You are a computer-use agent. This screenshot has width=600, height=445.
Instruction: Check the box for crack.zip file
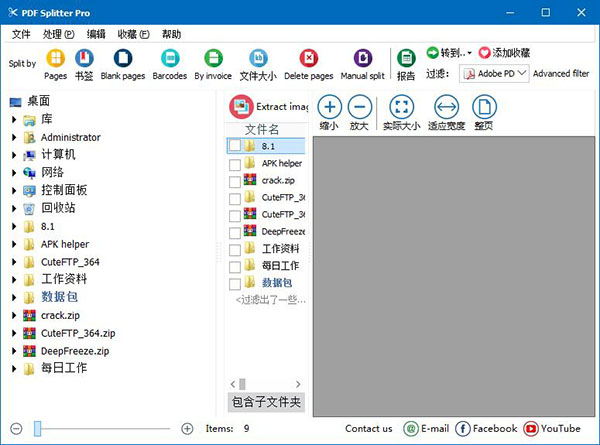[235, 182]
